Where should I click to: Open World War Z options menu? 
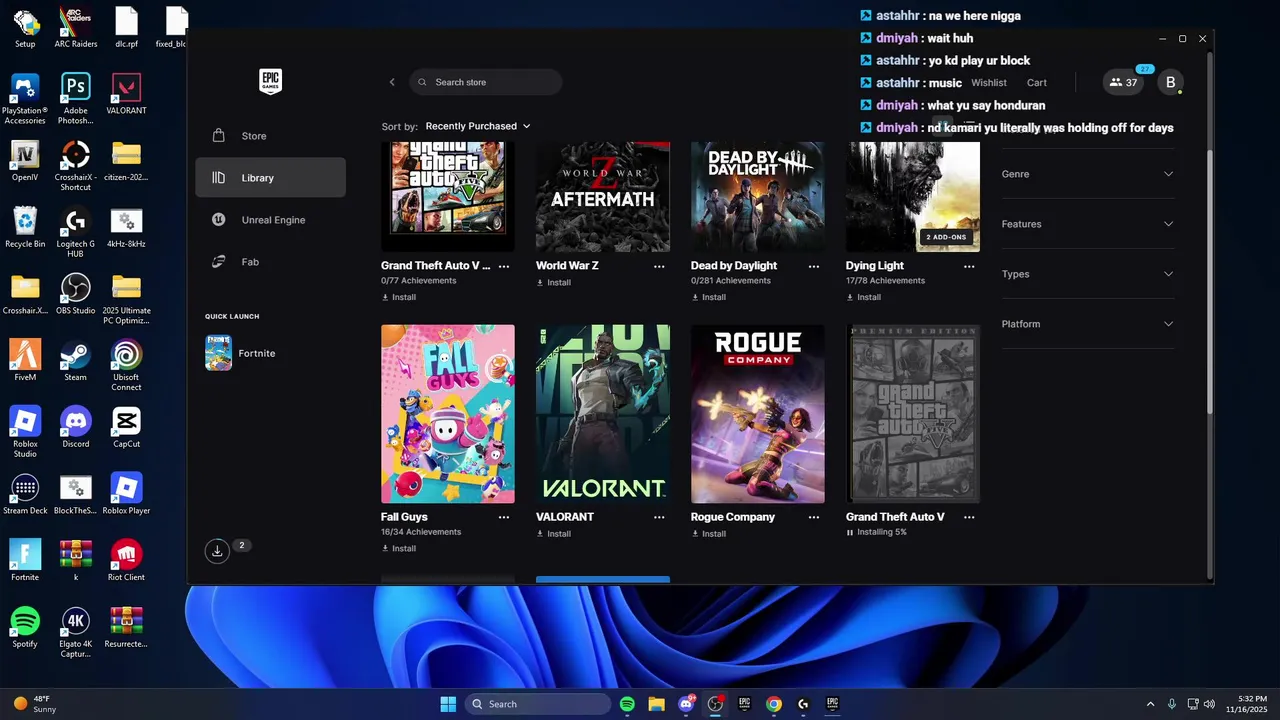pyautogui.click(x=659, y=267)
